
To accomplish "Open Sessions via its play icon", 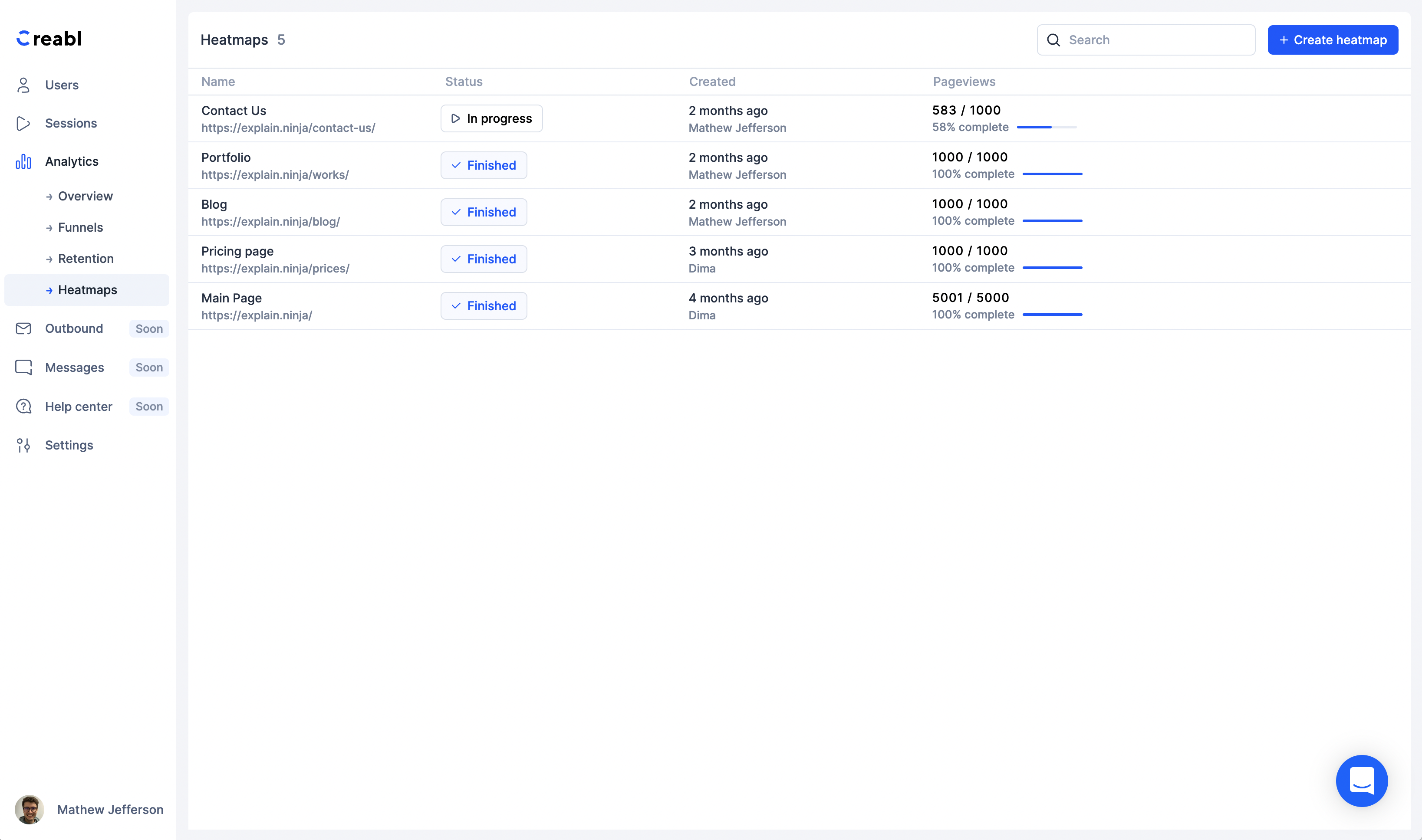I will click(23, 123).
